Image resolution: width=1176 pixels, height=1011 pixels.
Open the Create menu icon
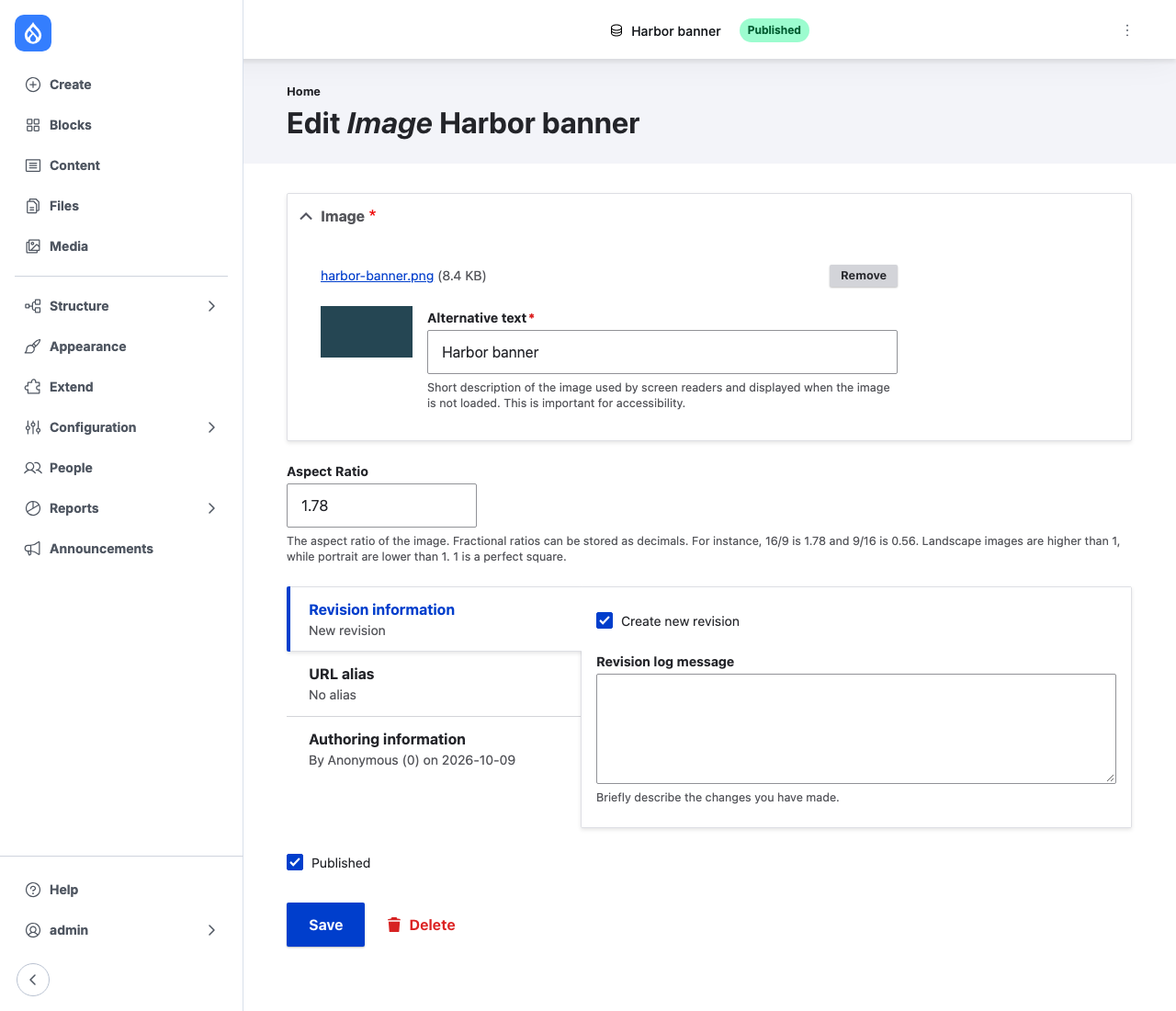click(33, 85)
